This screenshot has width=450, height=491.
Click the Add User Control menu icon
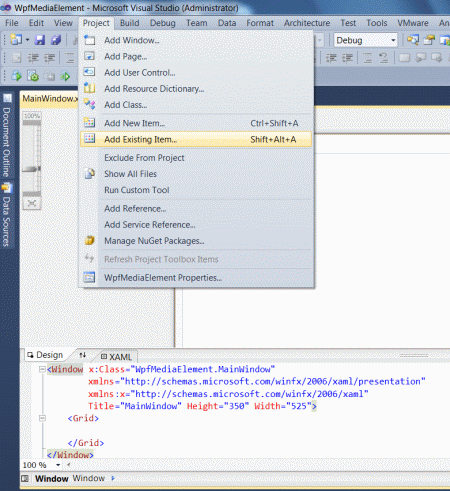(89, 72)
